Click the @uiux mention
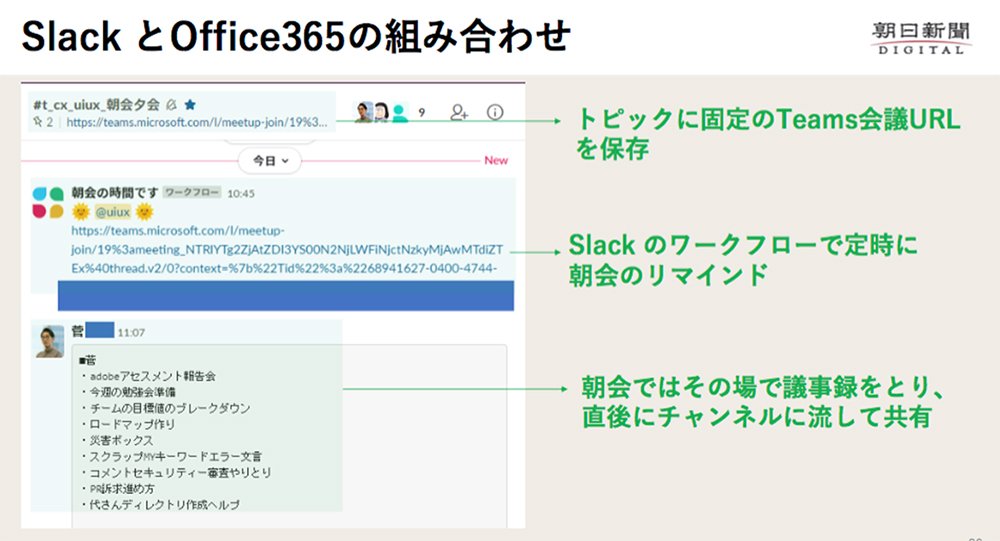The width and height of the screenshot is (1000, 541). [113, 212]
